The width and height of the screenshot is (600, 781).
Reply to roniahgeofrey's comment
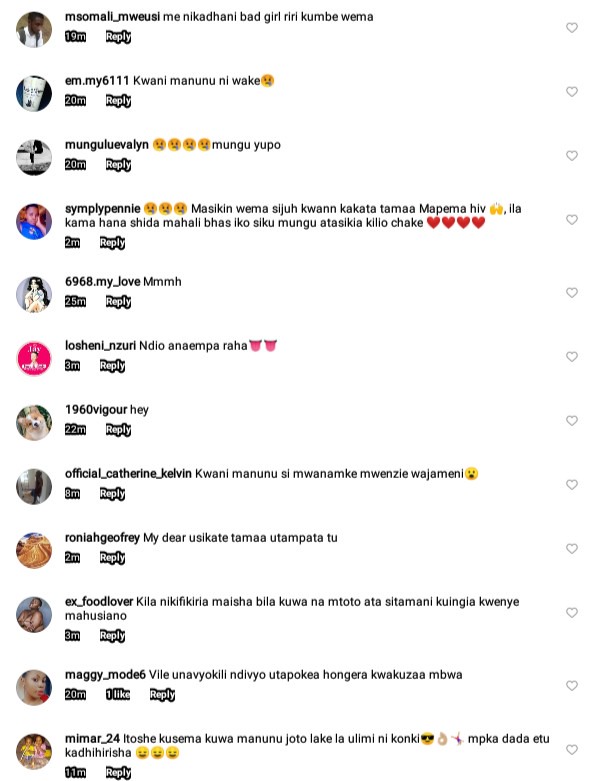(112, 558)
